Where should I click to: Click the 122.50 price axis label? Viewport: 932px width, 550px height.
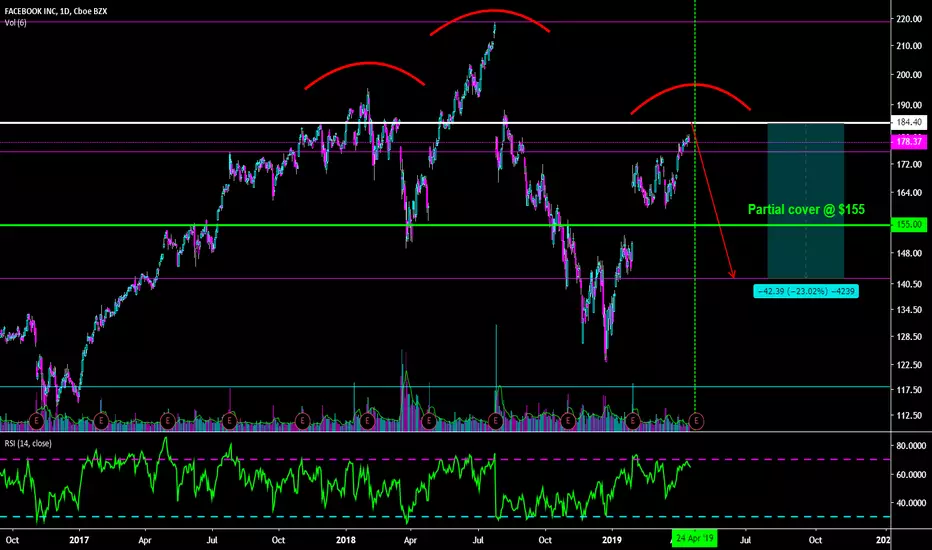(909, 364)
